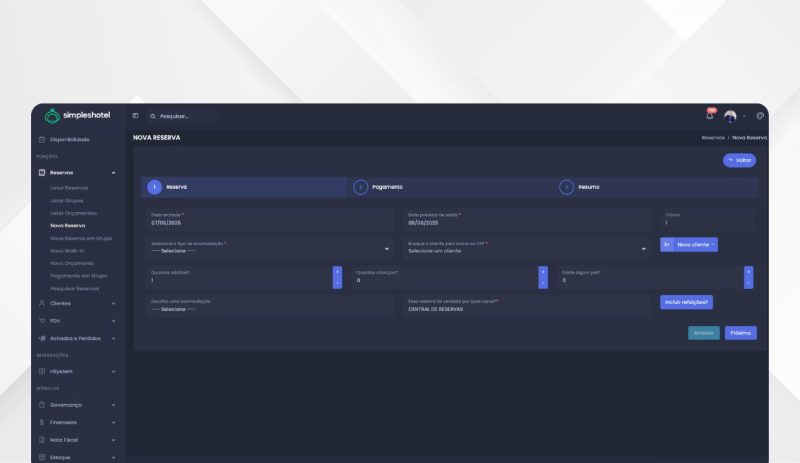Decrease children count with minus stepper
800x463 pixels.
pos(543,284)
